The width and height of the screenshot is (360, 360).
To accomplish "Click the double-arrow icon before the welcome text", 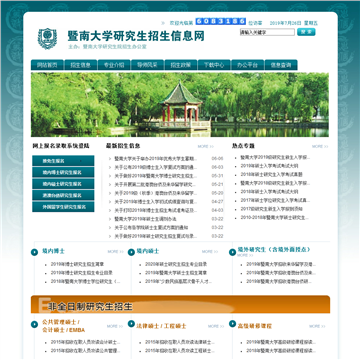I will point(163,23).
